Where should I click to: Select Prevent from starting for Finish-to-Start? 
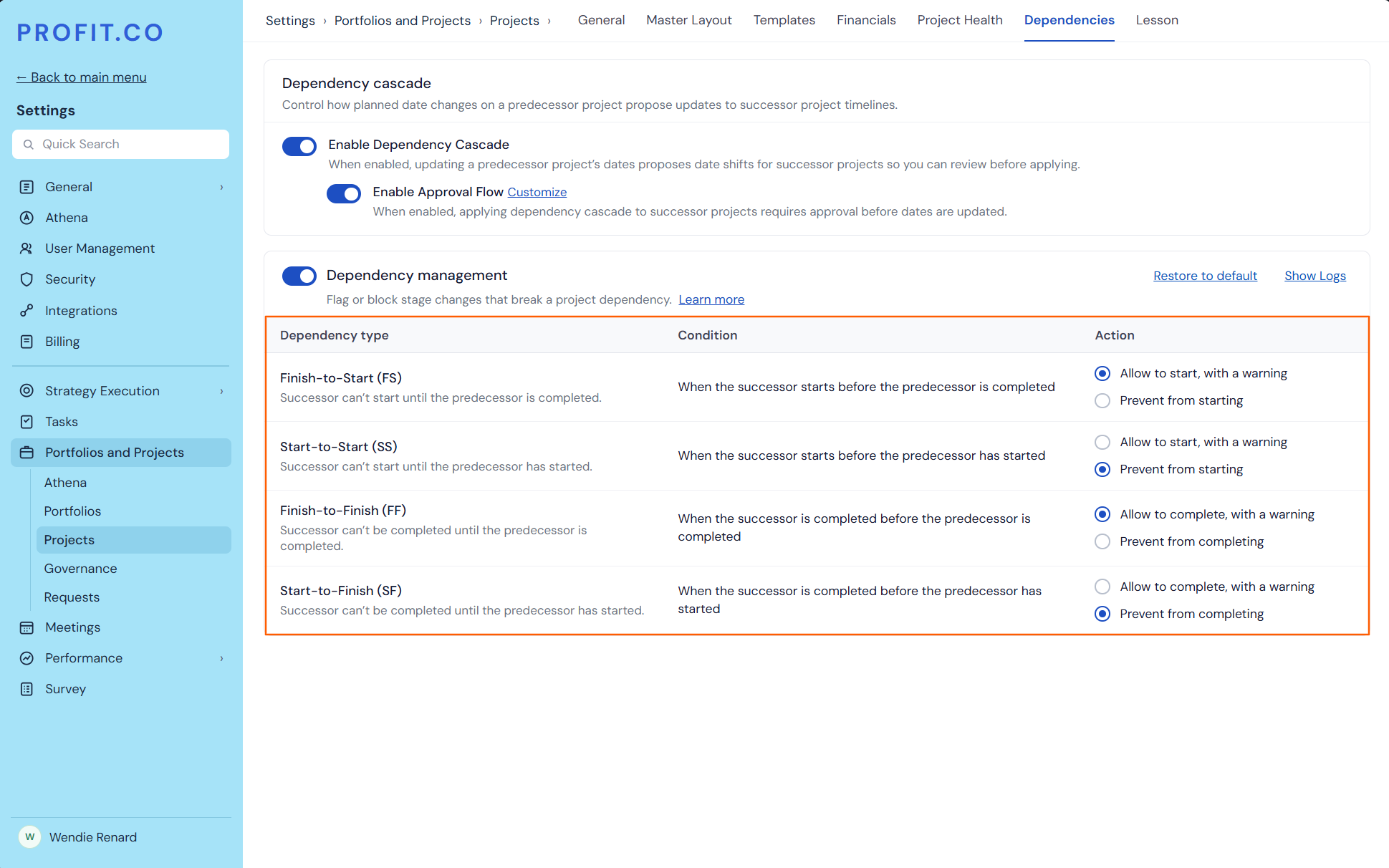(x=1102, y=401)
